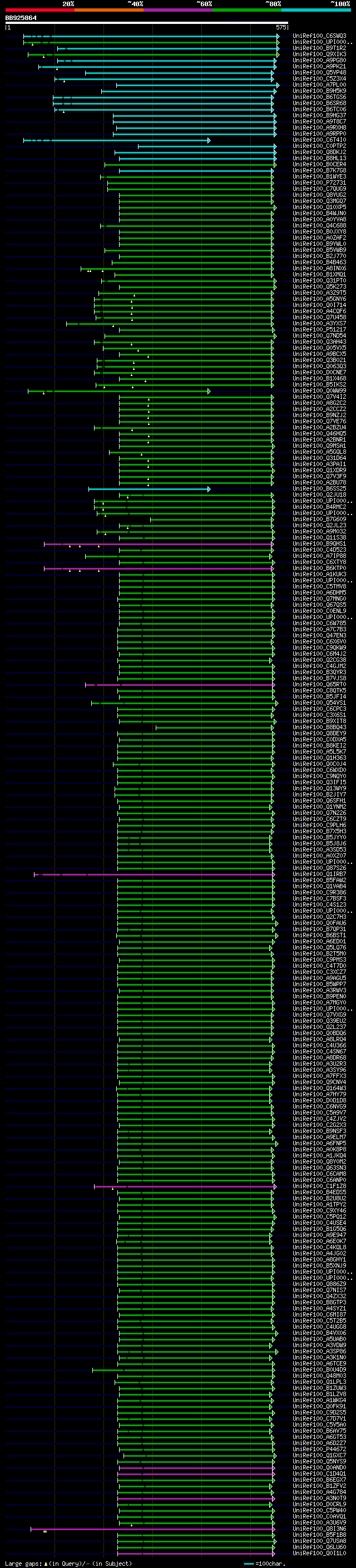Select the UniRef100_B6KTP0 label

coord(319,568)
